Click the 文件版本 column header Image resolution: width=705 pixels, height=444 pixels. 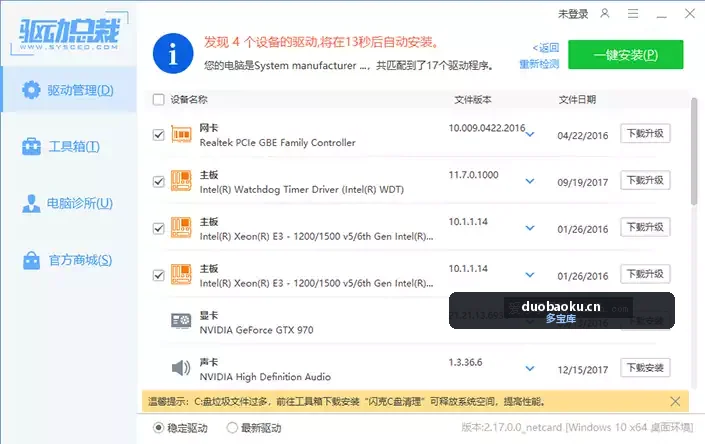473,99
